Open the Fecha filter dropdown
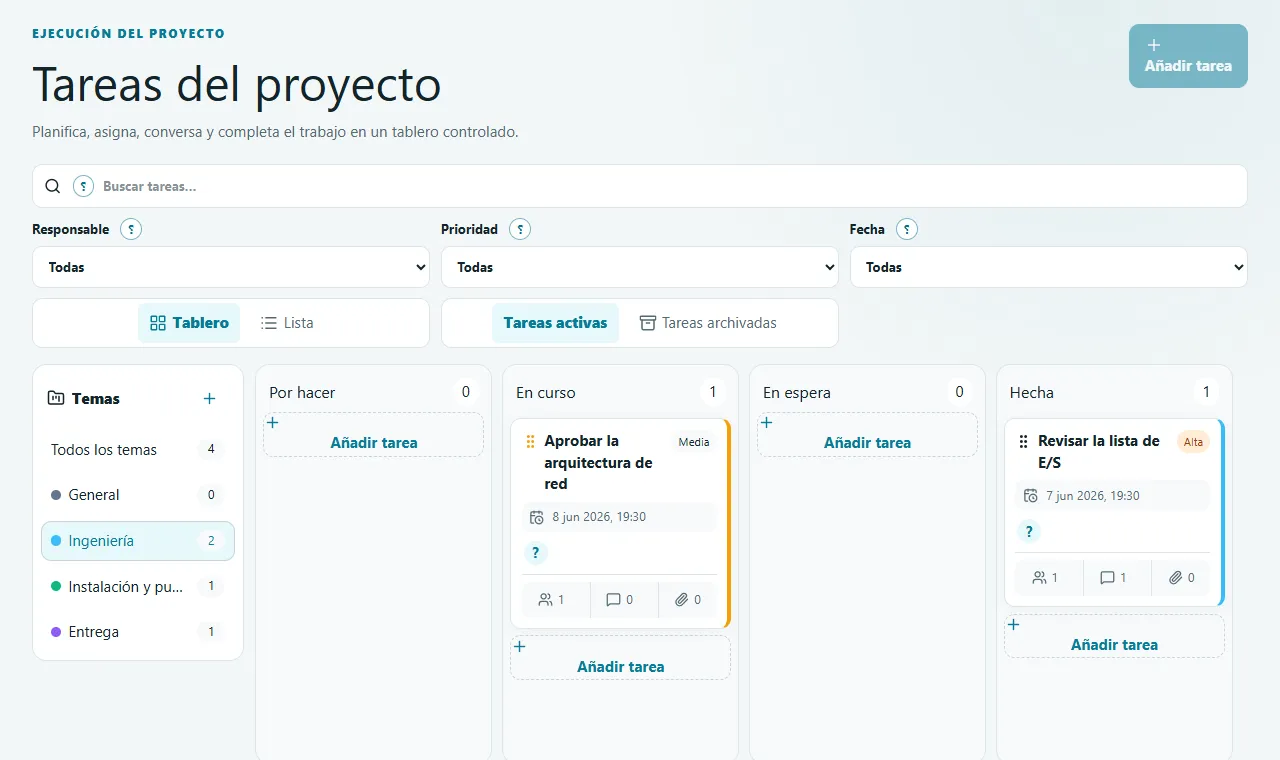The height and width of the screenshot is (760, 1280). click(1048, 267)
